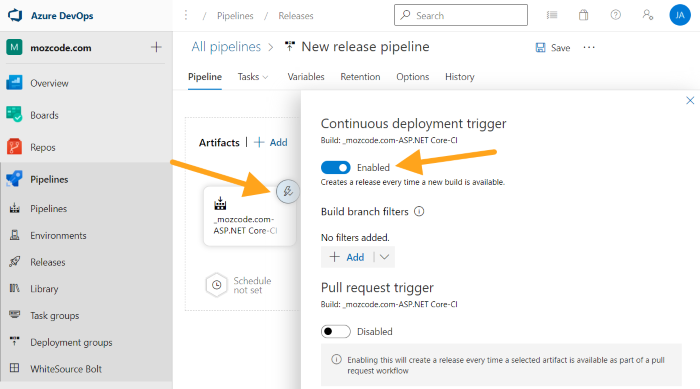The image size is (700, 389).
Task: Open the Deployment groups sidebar label
Action: [71, 343]
